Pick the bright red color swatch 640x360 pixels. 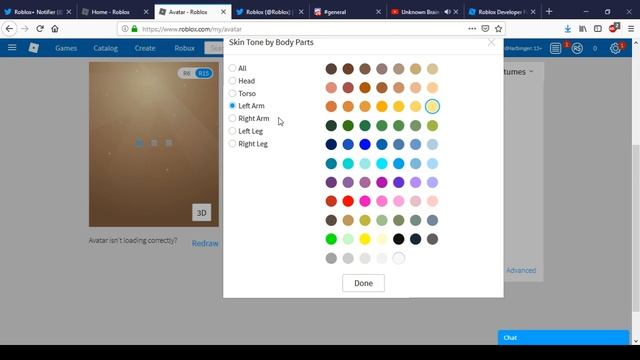348,201
